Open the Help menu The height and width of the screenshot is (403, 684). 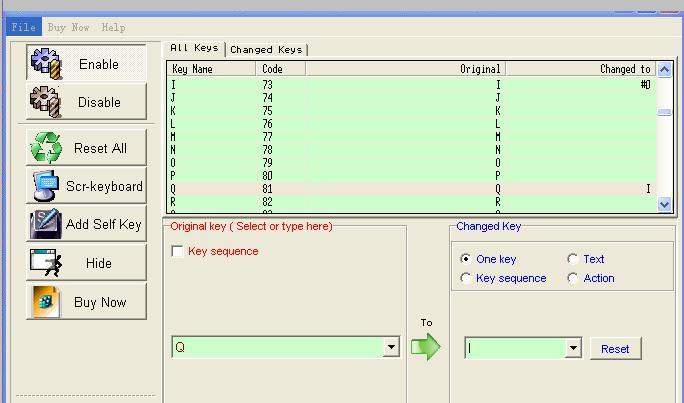click(x=113, y=27)
